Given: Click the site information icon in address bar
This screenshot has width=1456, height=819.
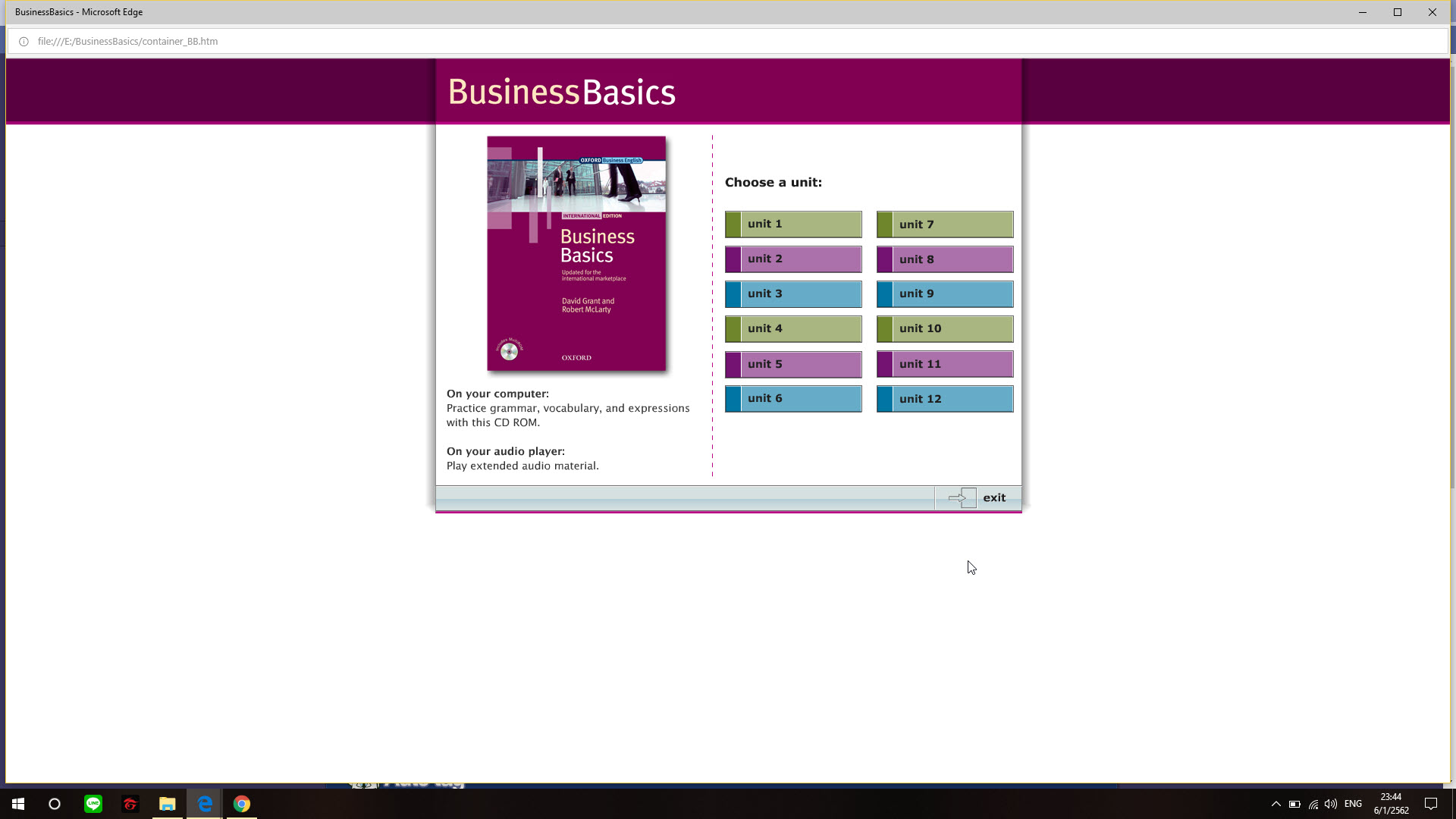Looking at the screenshot, I should pos(24,42).
